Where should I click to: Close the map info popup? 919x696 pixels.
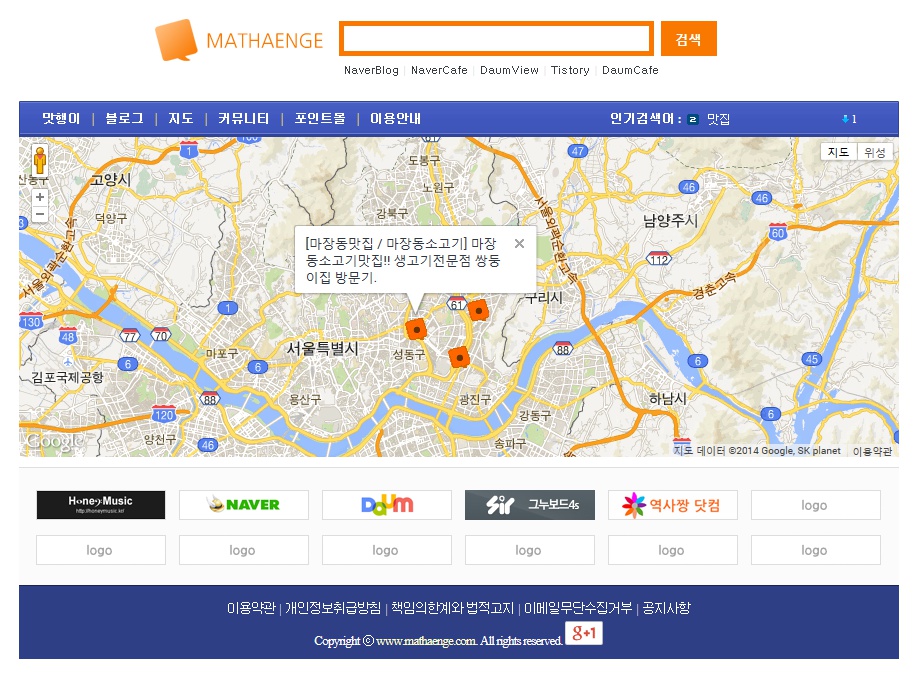tap(519, 243)
